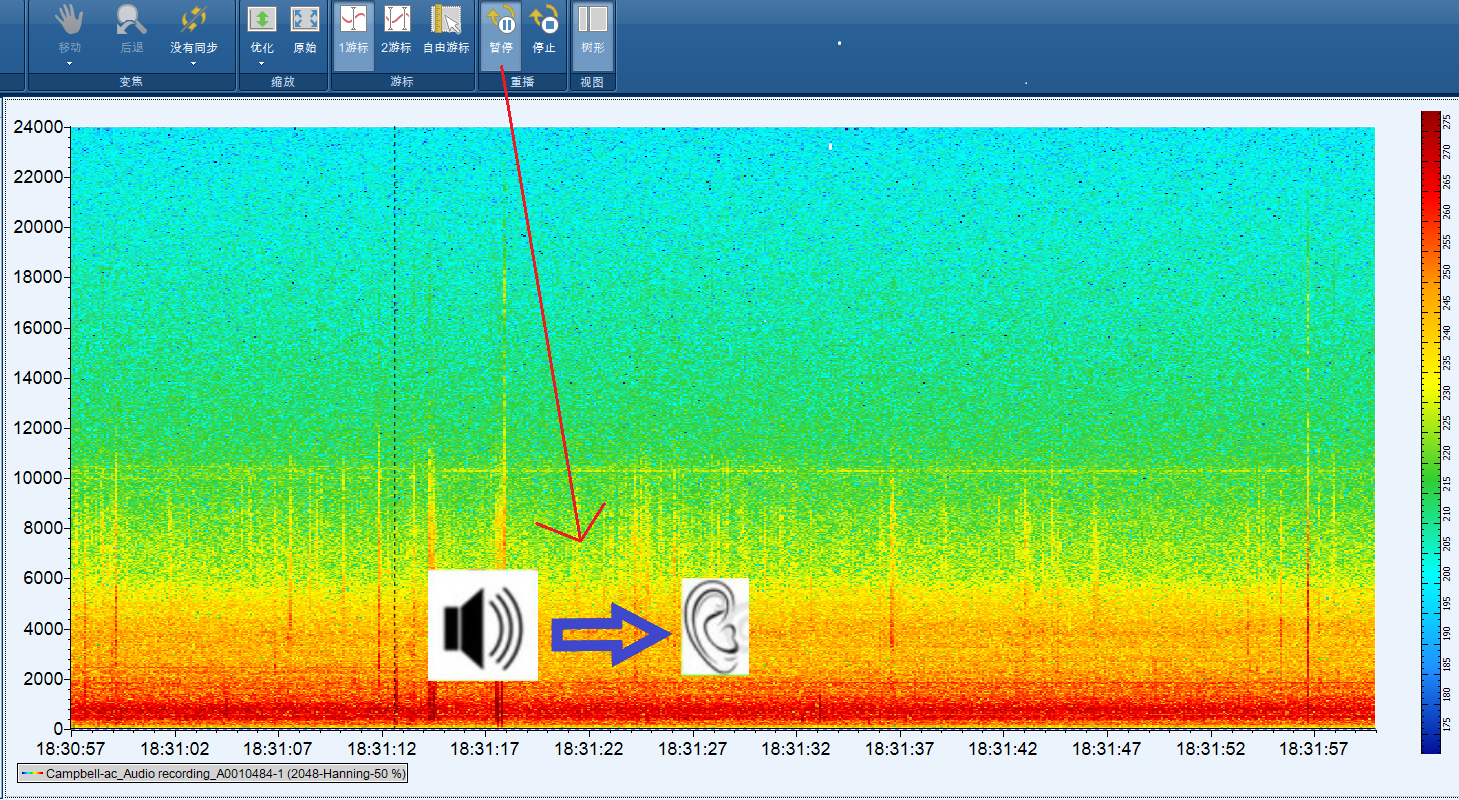The width and height of the screenshot is (1459, 800).
Task: Click the 优化 (optimize) zoom icon
Action: point(262,28)
